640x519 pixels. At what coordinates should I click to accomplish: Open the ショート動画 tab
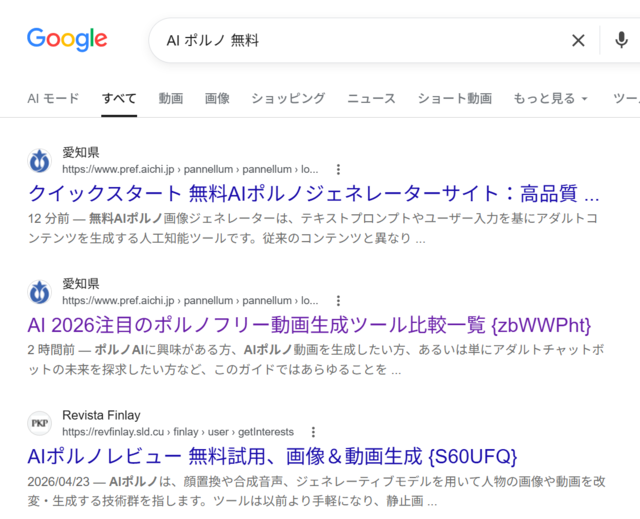tap(454, 98)
